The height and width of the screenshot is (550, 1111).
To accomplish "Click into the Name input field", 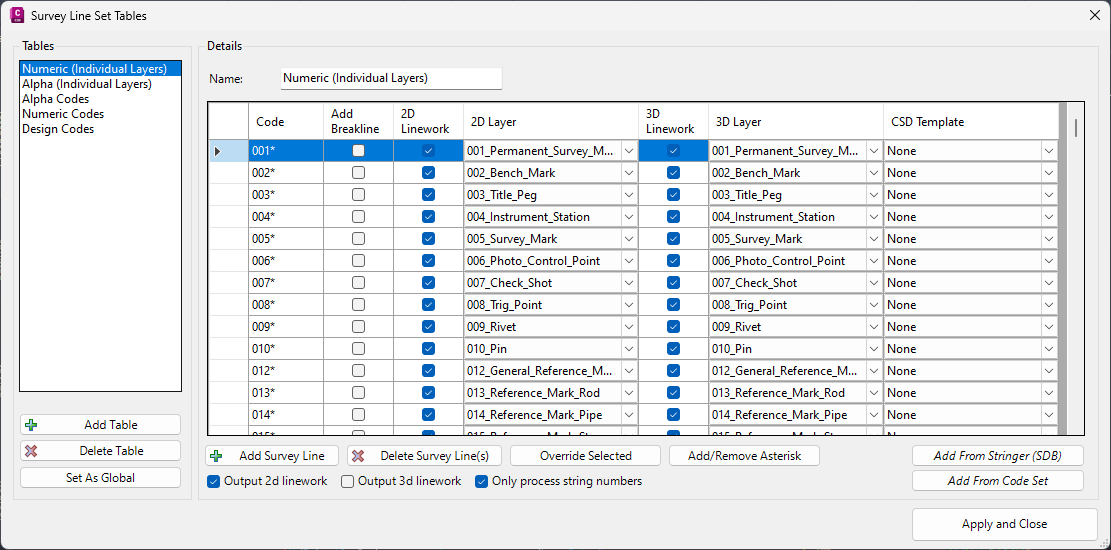I will (x=391, y=79).
